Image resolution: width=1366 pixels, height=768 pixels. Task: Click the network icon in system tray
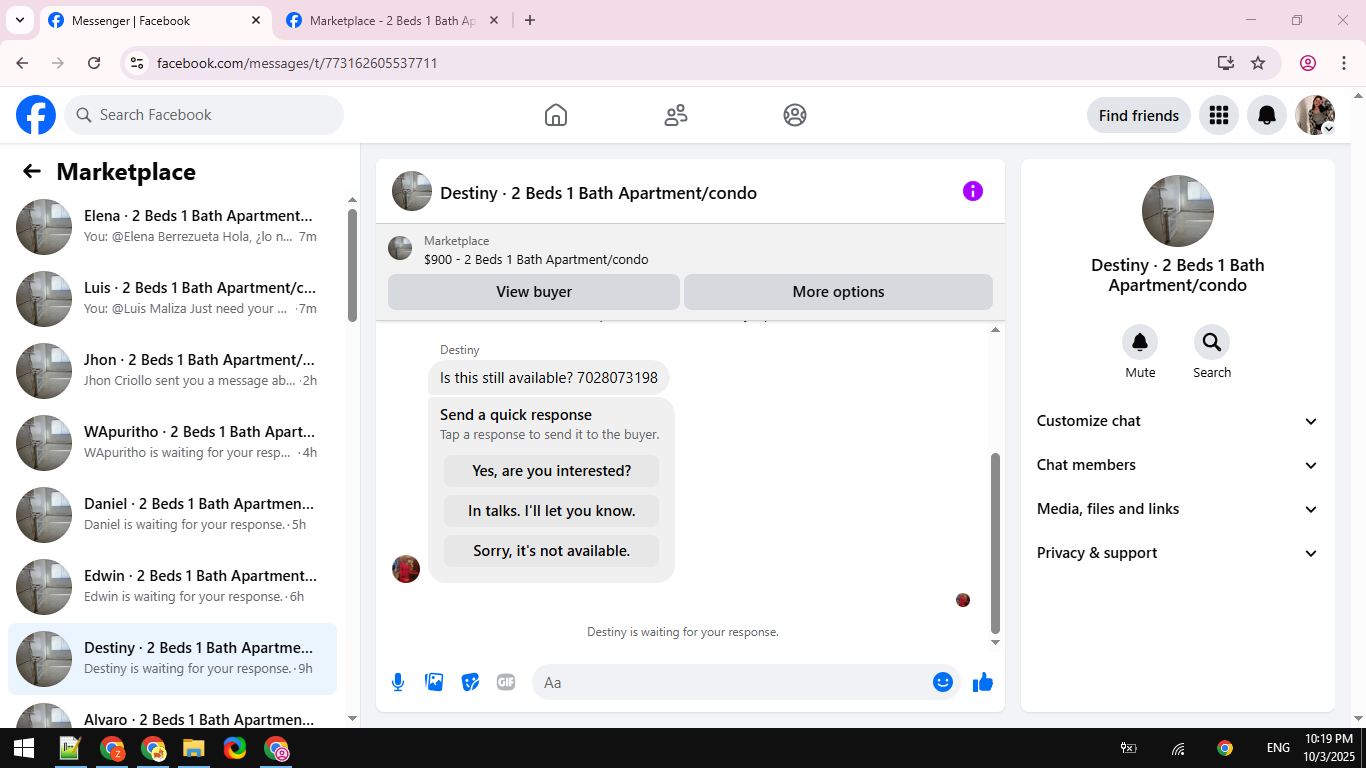click(x=1179, y=748)
